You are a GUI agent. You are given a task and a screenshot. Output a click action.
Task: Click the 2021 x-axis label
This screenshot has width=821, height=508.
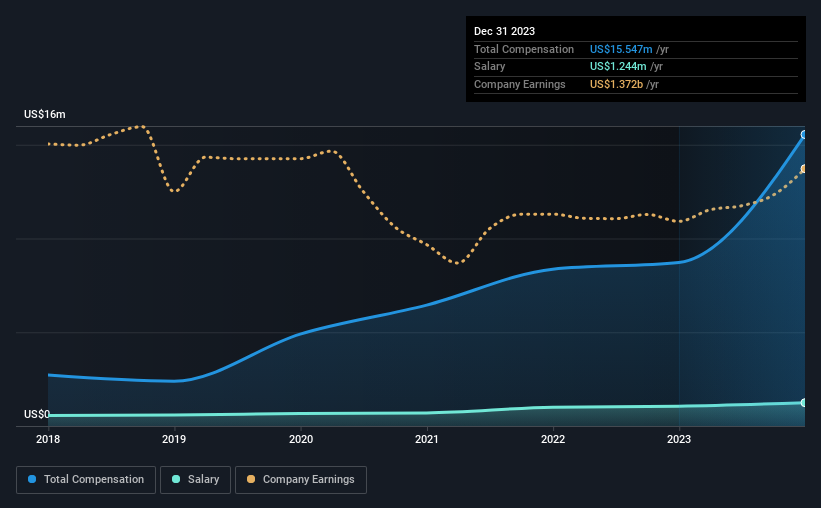click(427, 439)
